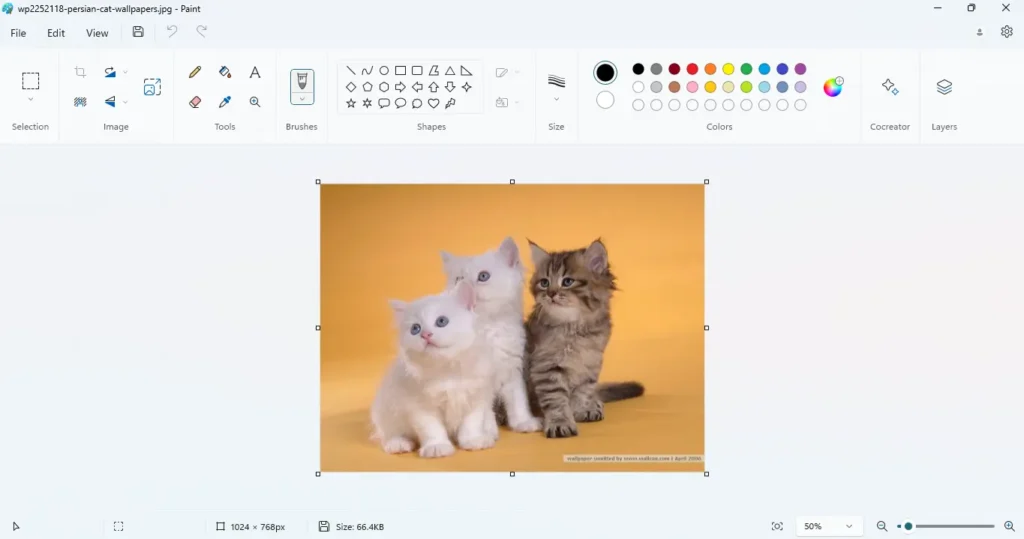
Task: Choose the Oval shape
Action: click(x=384, y=71)
